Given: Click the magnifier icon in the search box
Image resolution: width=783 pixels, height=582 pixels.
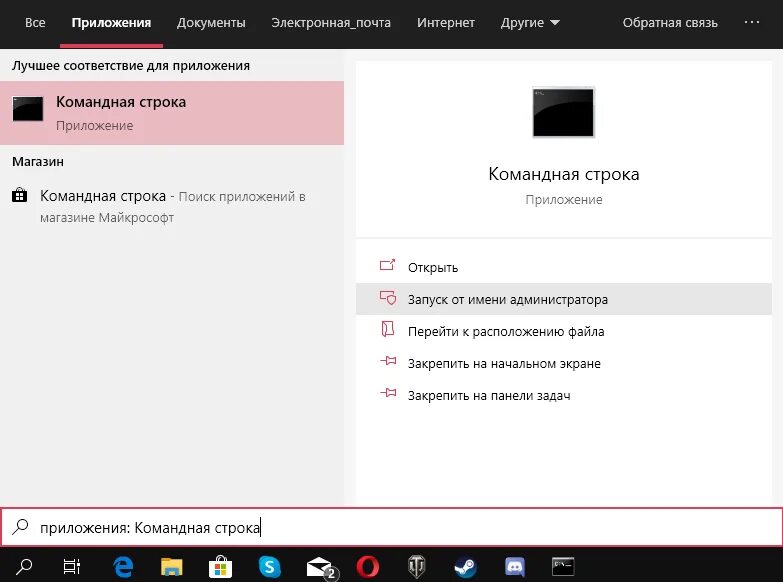Looking at the screenshot, I should (20, 527).
